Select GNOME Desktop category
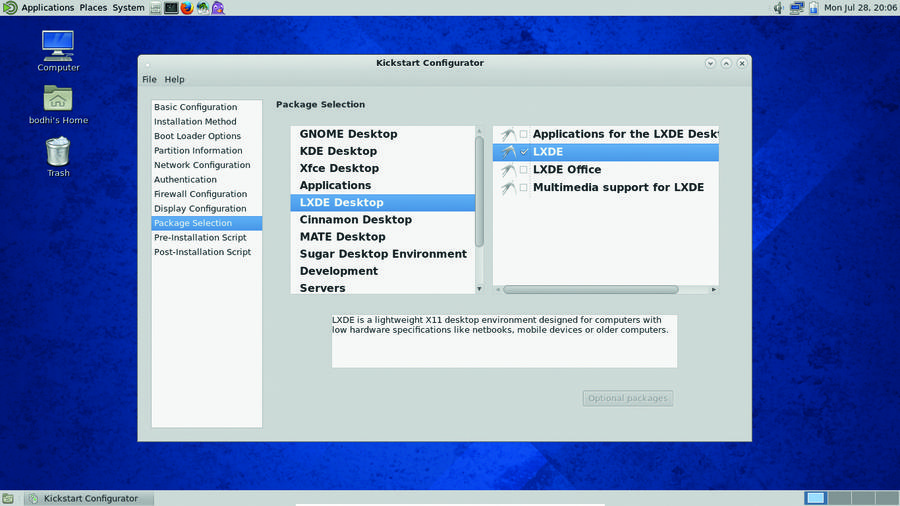900x506 pixels. 383,134
